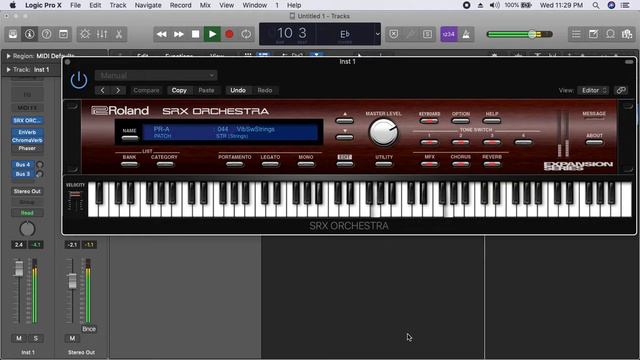640x360 pixels.
Task: Toggle the Inspector info icon
Action: 29,34
